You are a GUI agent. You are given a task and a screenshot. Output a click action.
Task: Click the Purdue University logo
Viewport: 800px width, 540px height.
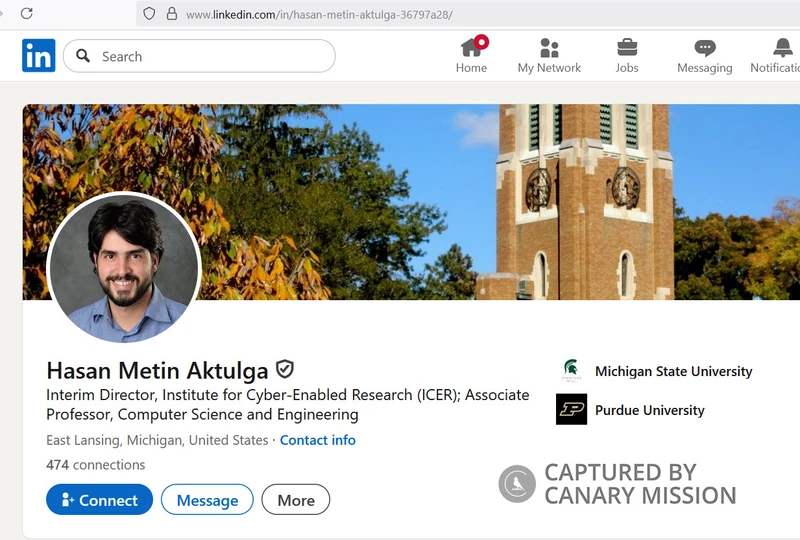point(571,410)
